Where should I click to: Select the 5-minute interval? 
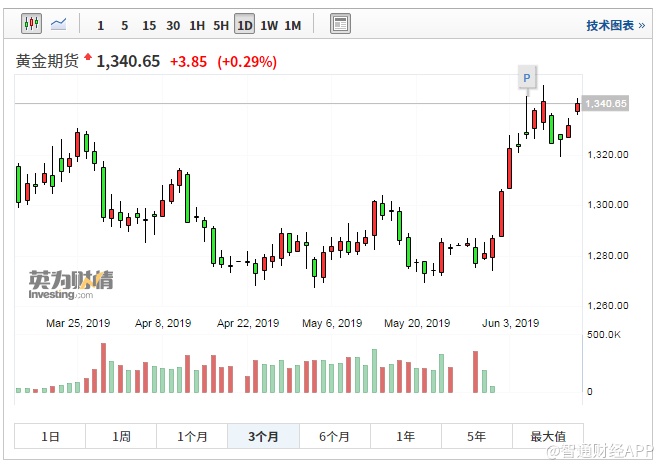click(x=124, y=25)
